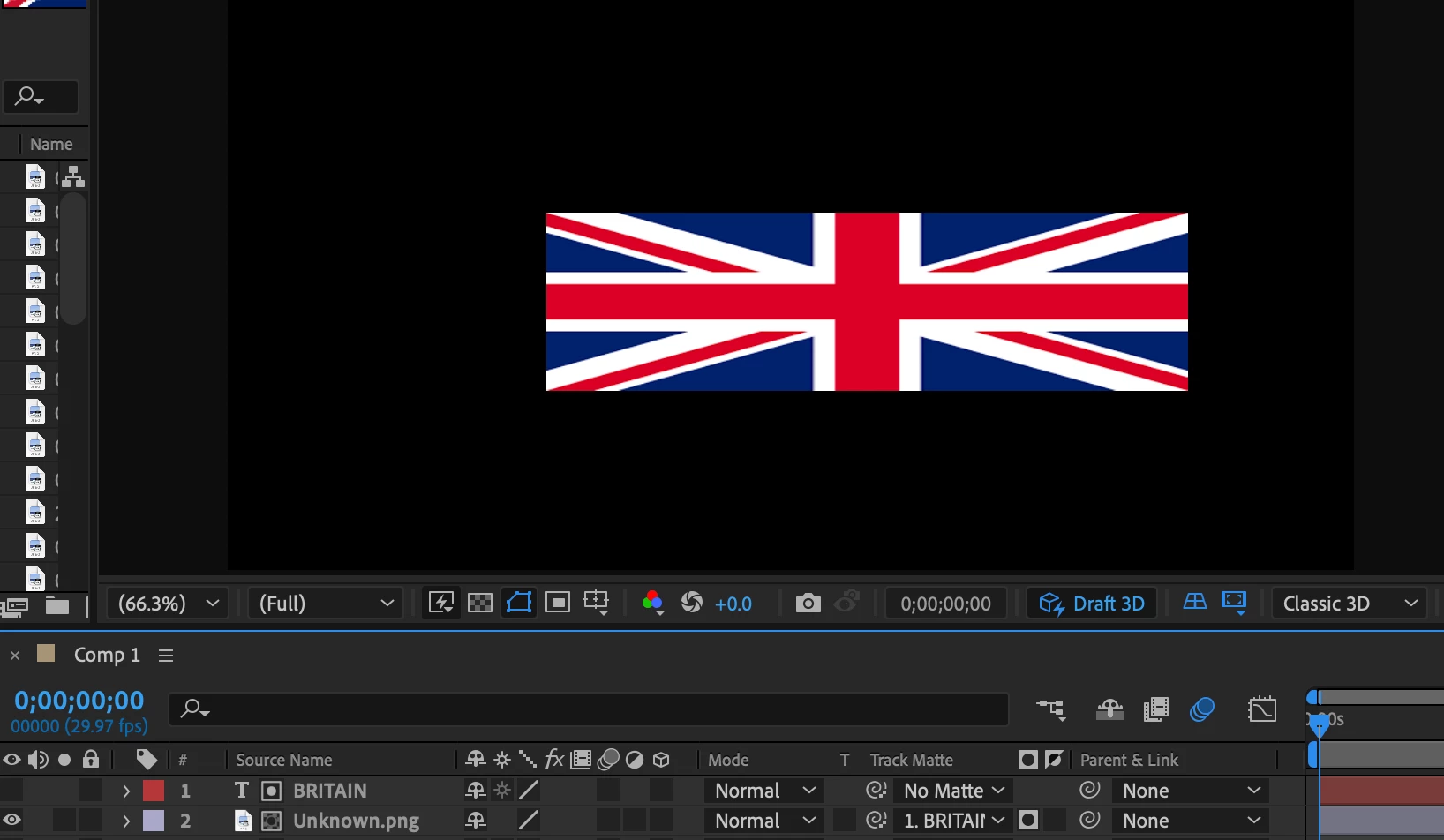The height and width of the screenshot is (840, 1444).
Task: Open Parent None dropdown for BRITAIN layer
Action: [x=1191, y=791]
